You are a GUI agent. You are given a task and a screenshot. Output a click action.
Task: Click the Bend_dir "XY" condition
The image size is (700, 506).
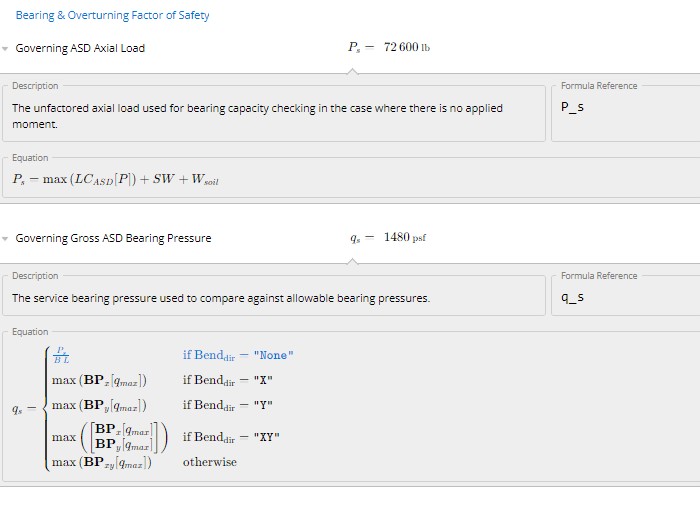click(231, 437)
